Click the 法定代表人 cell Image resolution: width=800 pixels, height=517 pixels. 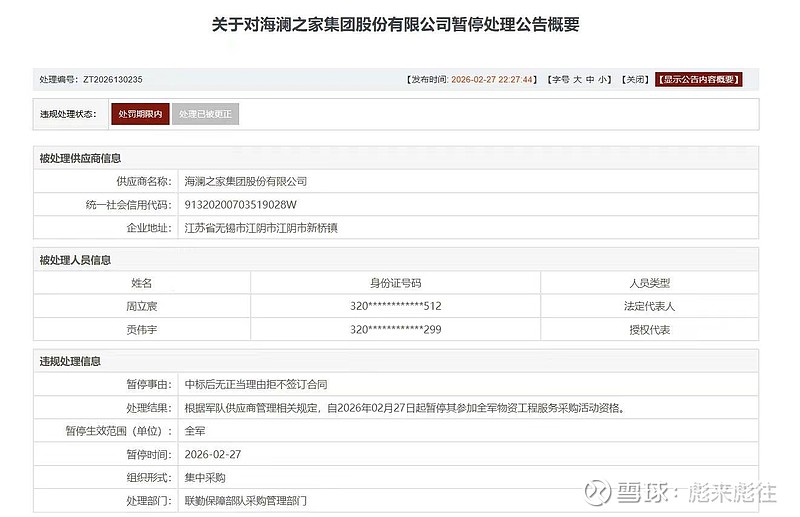649,306
